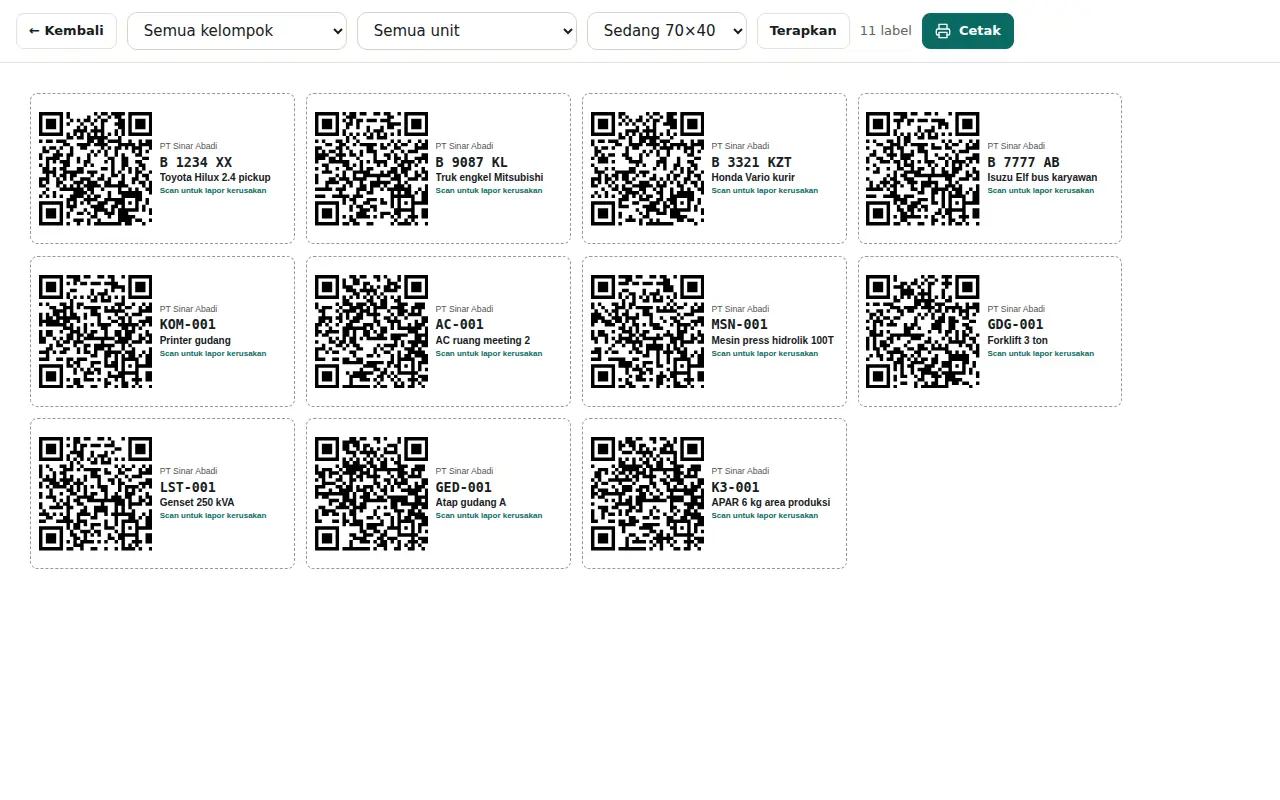1280x800 pixels.
Task: Print labels using the Cetak button
Action: tap(968, 31)
